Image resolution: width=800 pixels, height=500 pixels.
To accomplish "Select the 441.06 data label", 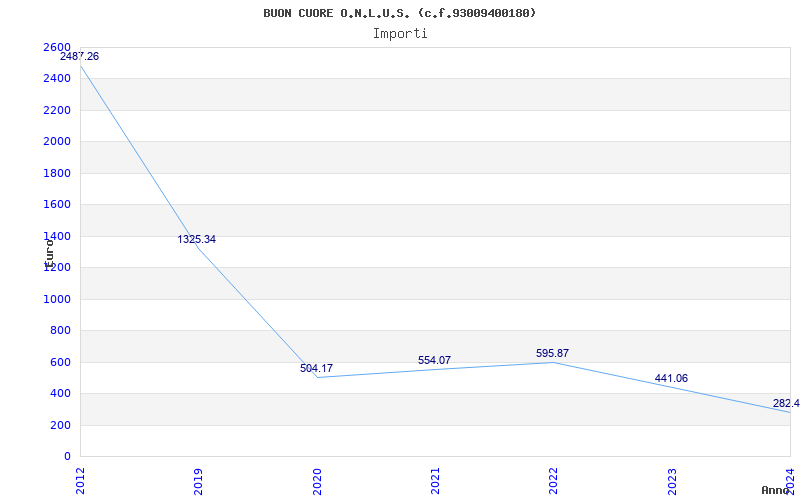I will tap(671, 378).
